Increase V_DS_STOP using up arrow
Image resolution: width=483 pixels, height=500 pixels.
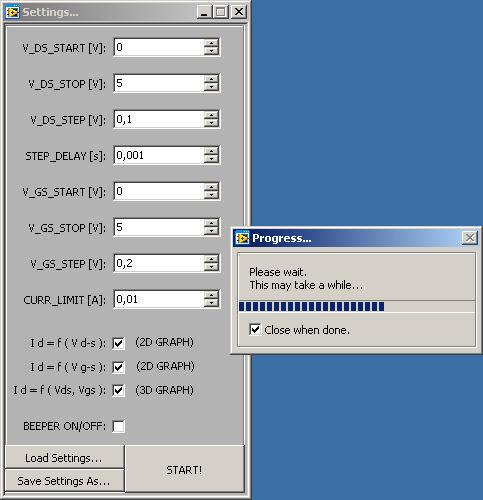211,79
